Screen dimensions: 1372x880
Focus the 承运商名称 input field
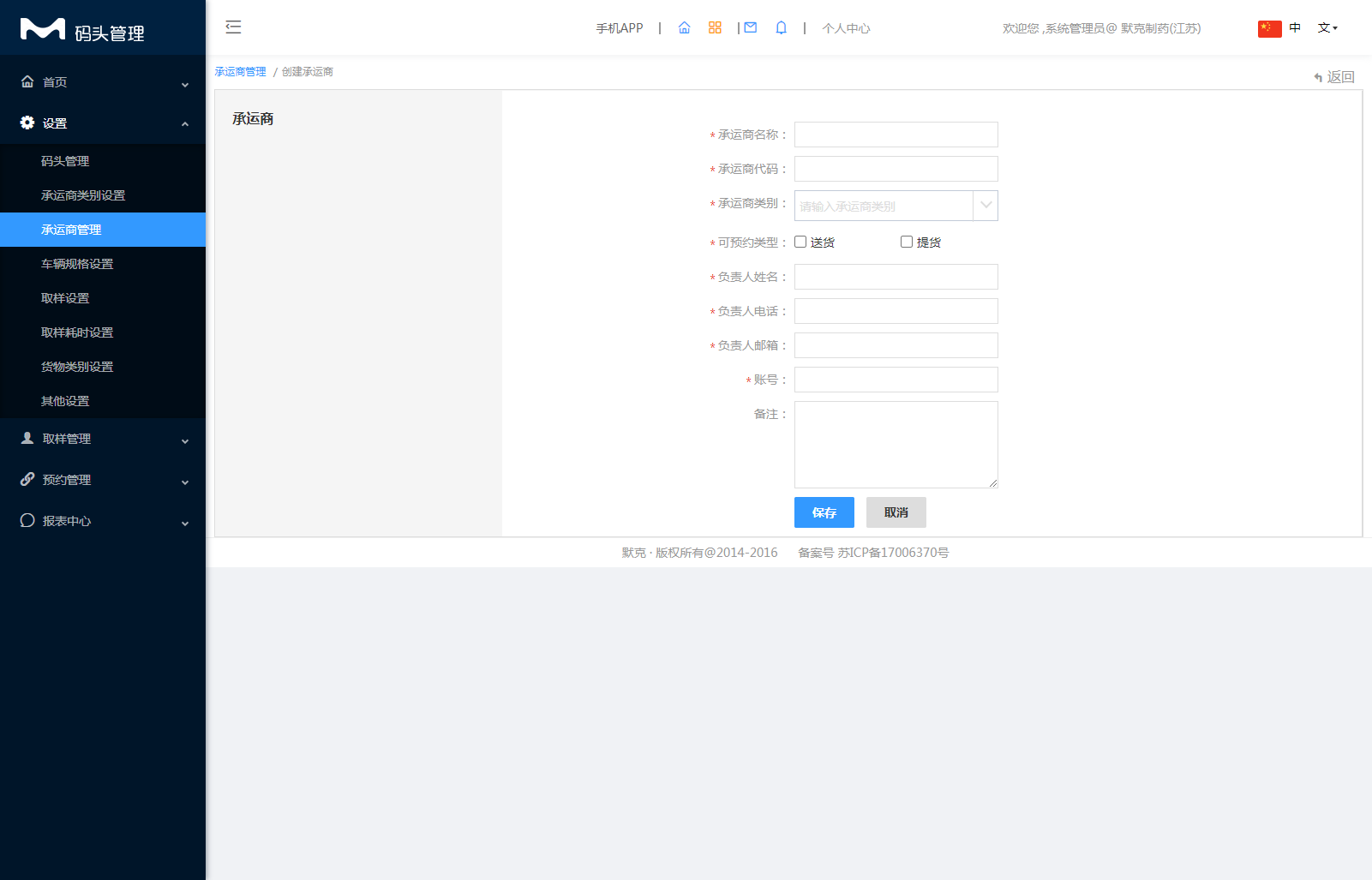point(896,135)
